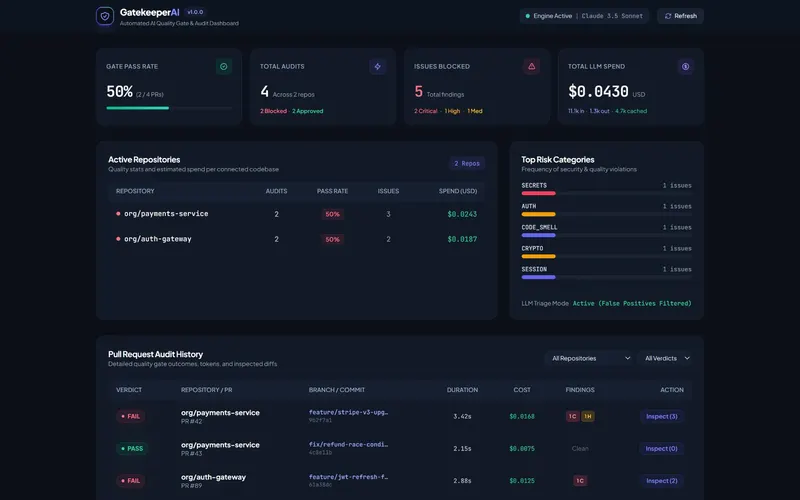Click the CODE_SMELL risk category bar
Viewport: 800px width, 500px height.
click(x=606, y=235)
